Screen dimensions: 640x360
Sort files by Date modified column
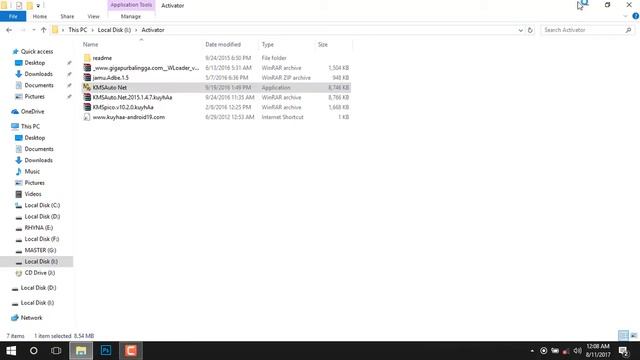pos(223,44)
